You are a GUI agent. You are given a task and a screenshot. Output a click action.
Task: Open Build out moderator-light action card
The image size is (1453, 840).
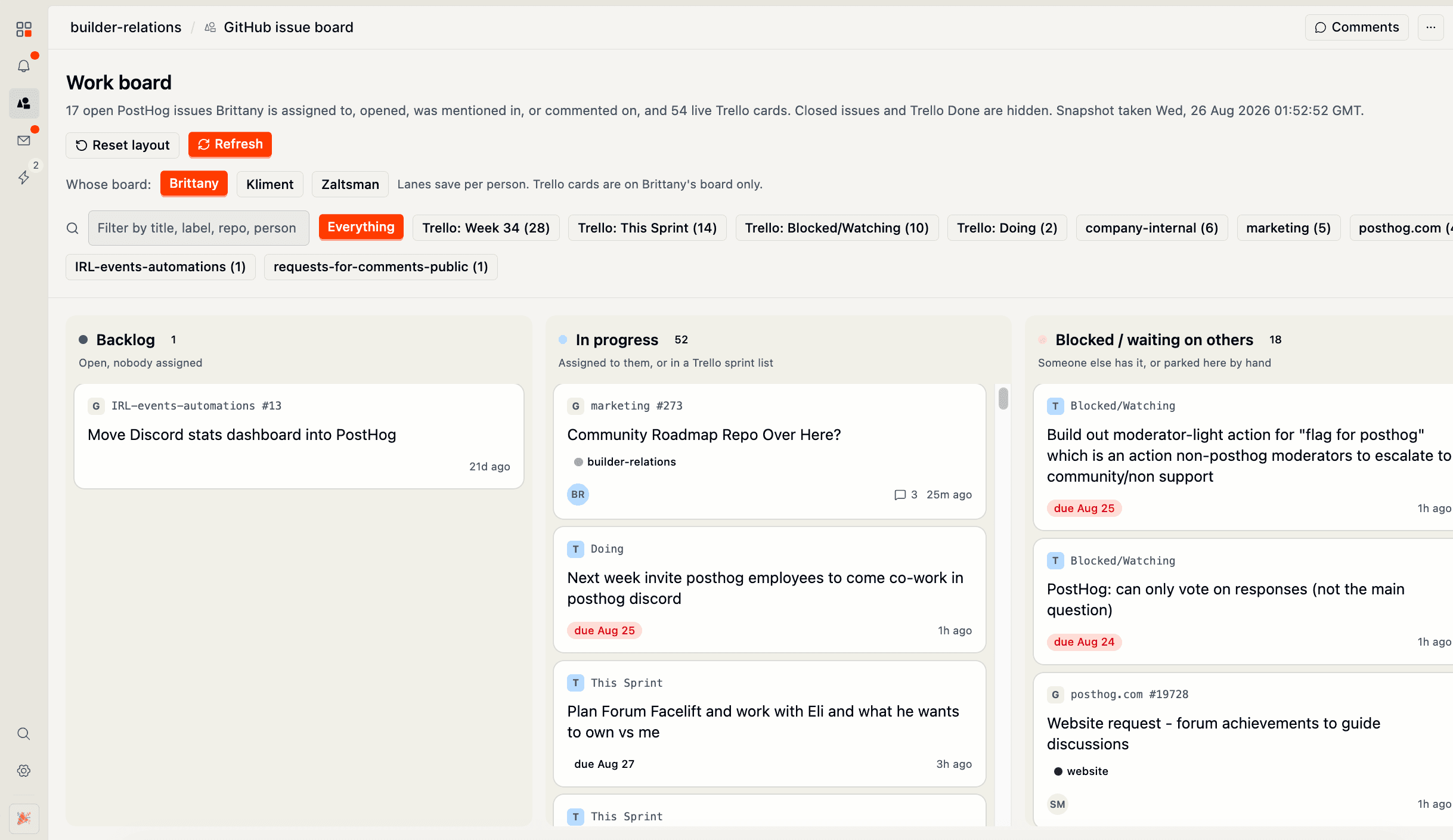coord(1243,457)
